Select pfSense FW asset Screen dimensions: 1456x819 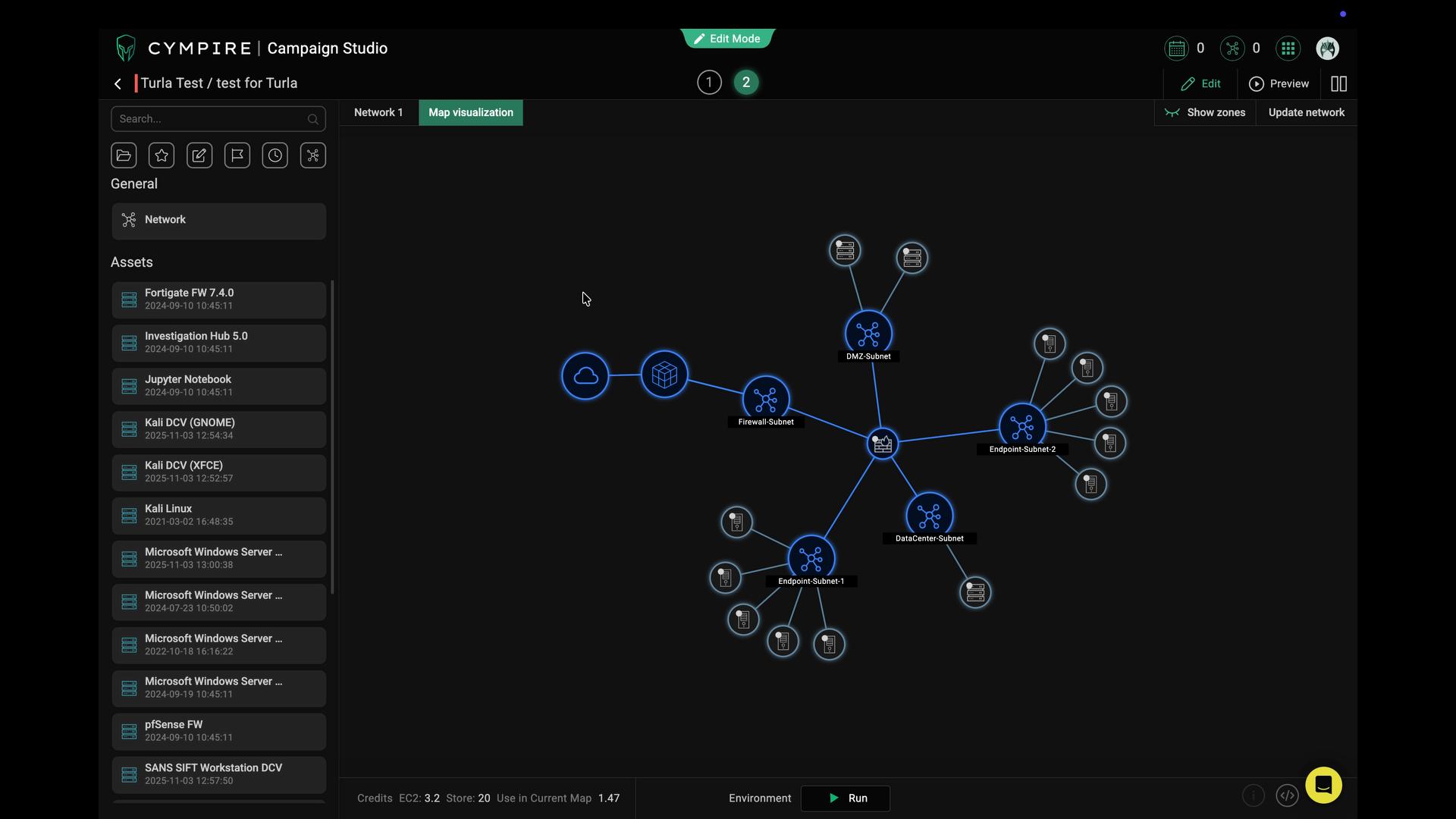219,732
